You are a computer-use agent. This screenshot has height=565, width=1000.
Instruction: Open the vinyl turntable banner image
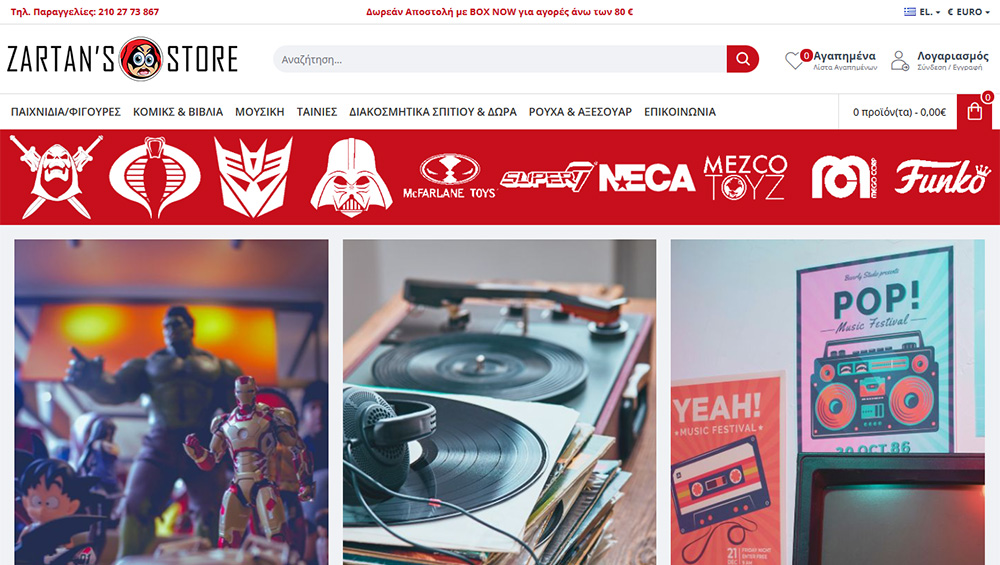[499, 402]
